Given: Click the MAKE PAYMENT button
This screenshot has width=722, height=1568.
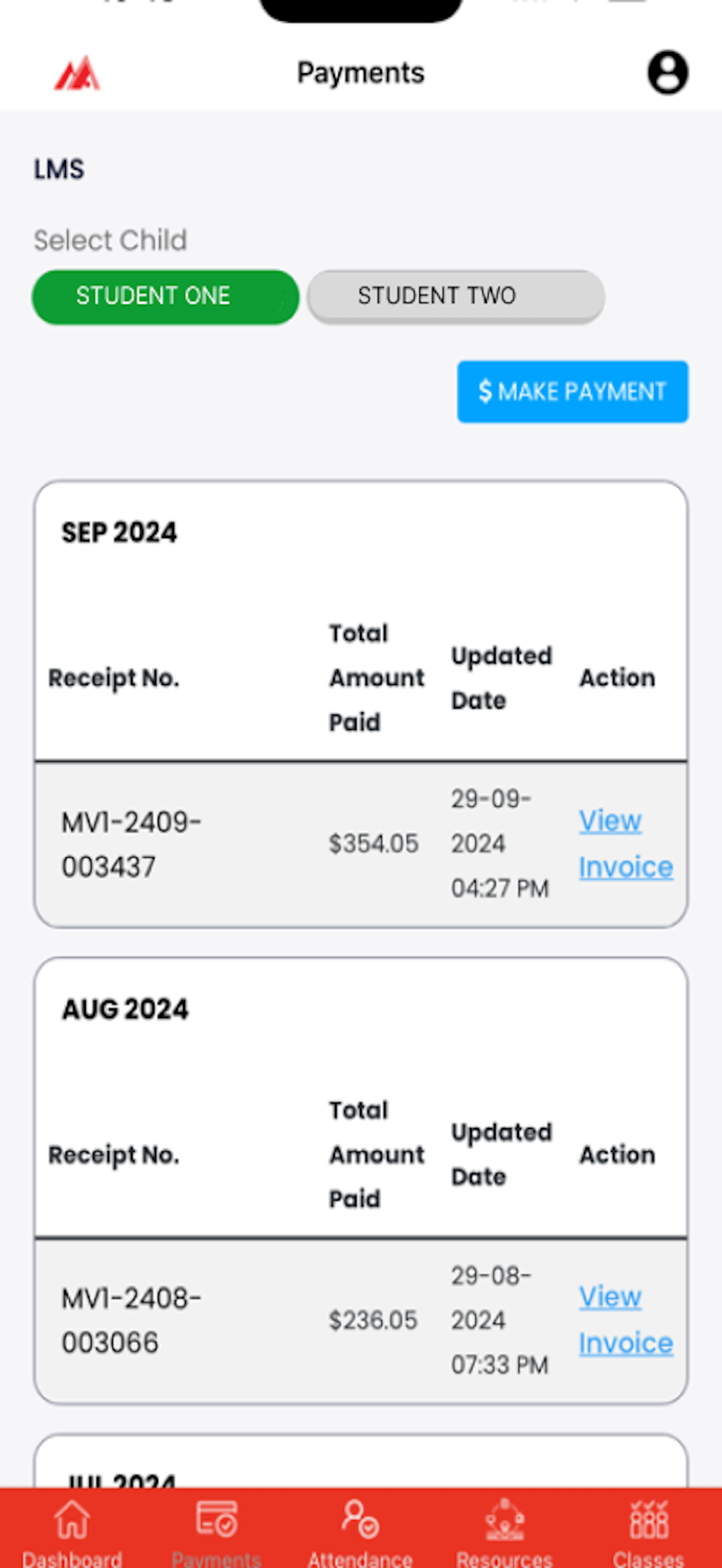Looking at the screenshot, I should point(572,391).
